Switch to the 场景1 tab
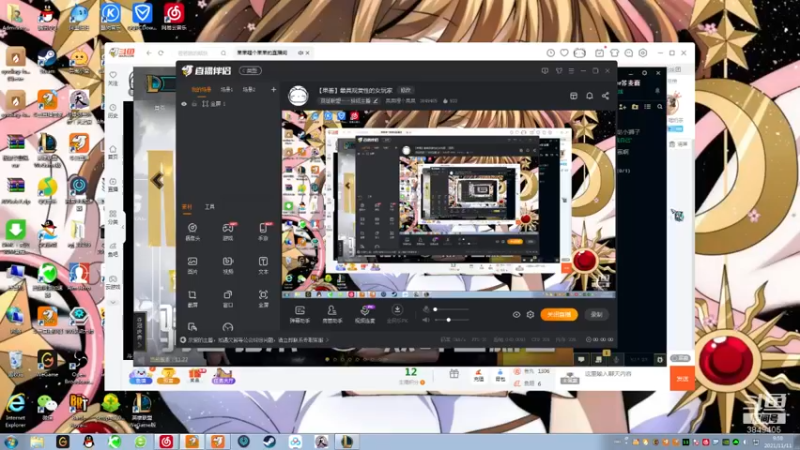 227,90
